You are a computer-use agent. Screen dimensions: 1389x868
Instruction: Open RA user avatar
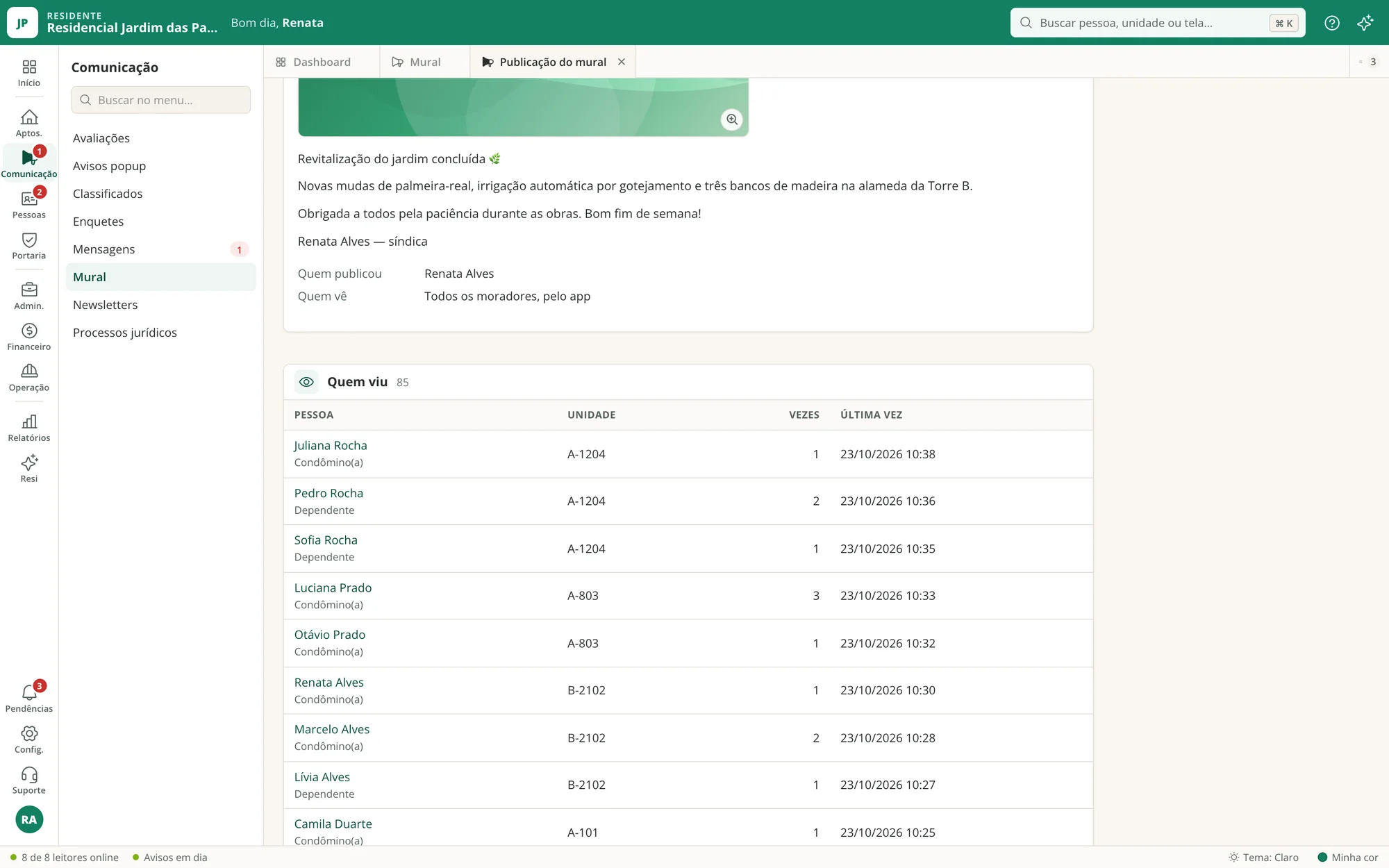[x=29, y=819]
